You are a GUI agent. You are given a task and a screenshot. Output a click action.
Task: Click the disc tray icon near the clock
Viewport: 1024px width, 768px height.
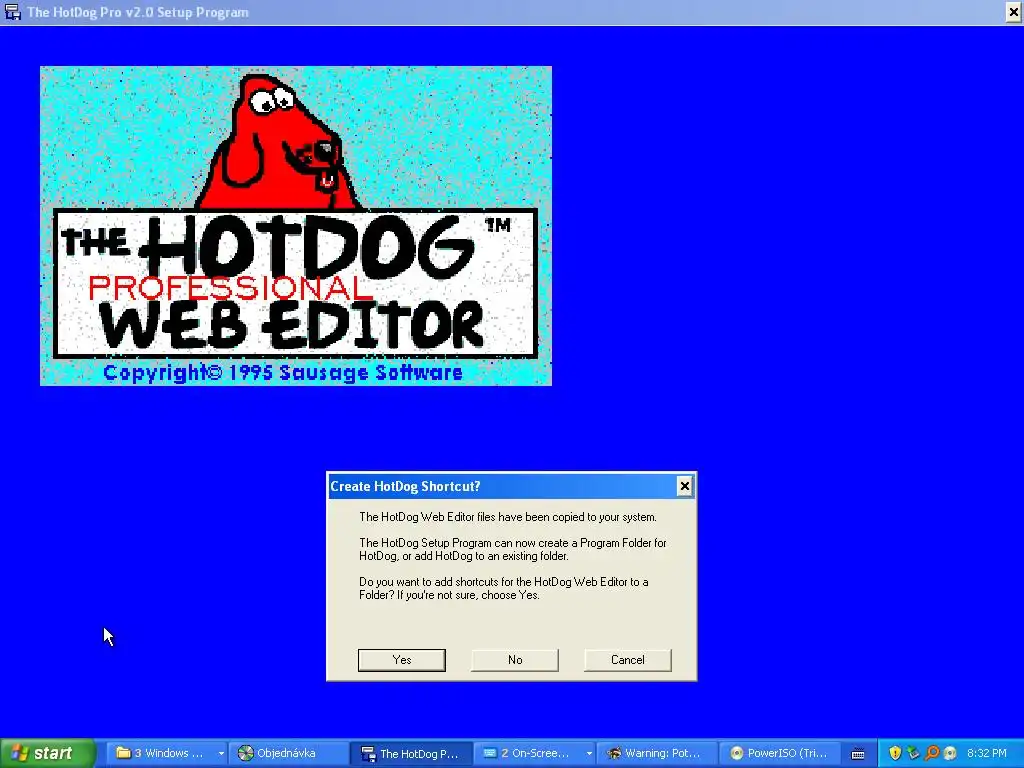pos(950,753)
